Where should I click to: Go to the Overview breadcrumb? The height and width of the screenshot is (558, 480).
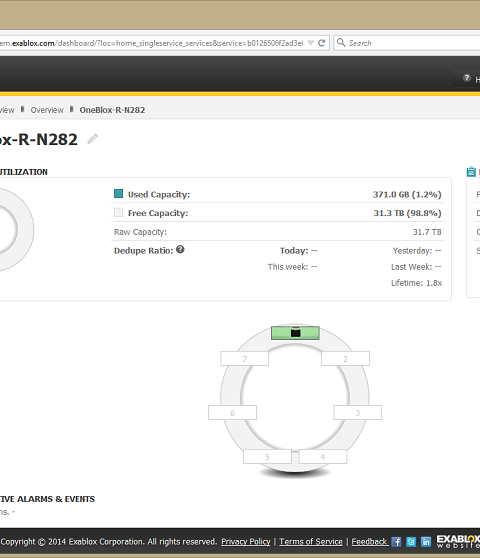[47, 110]
